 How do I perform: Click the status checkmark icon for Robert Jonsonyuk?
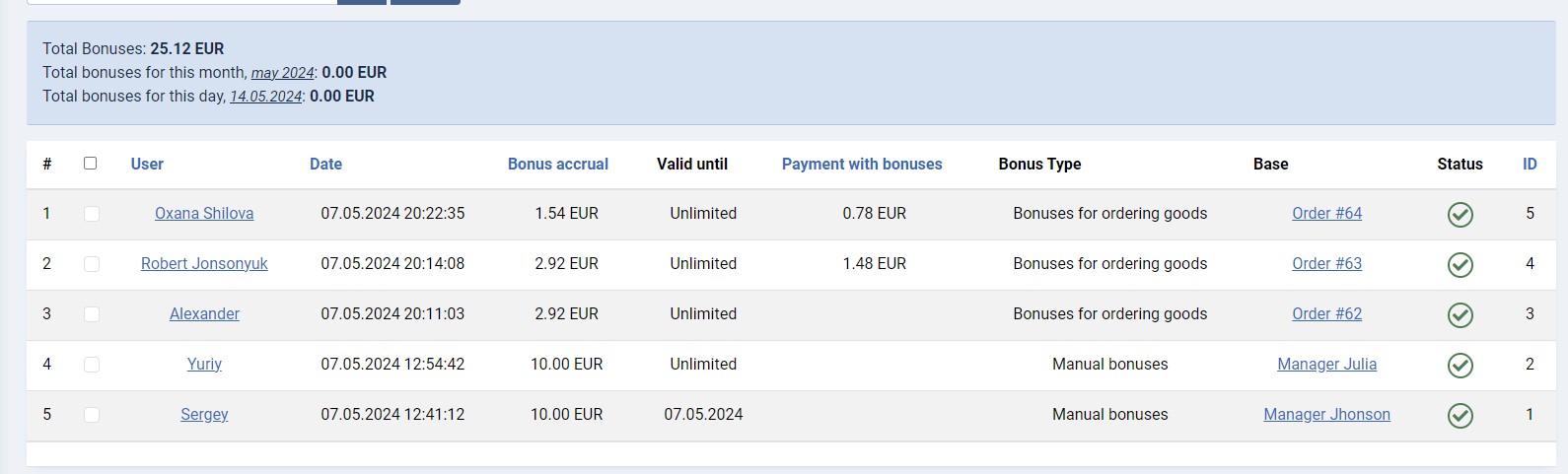(x=1460, y=265)
